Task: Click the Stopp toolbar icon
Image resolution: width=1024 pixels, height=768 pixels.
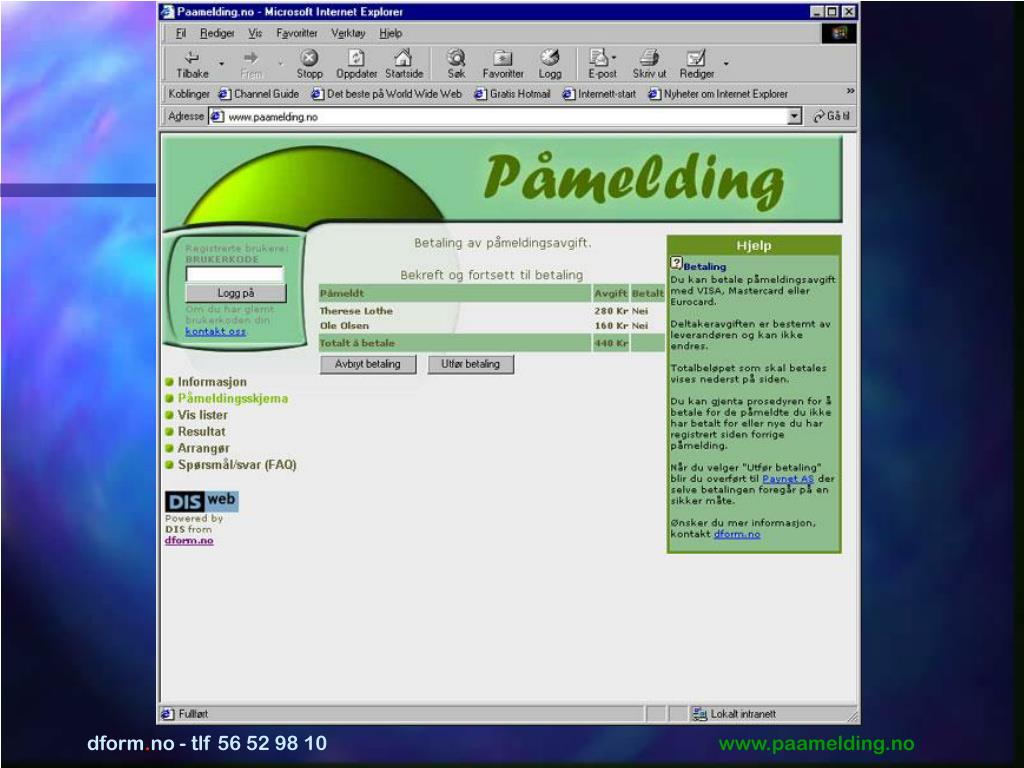Action: pos(309,57)
